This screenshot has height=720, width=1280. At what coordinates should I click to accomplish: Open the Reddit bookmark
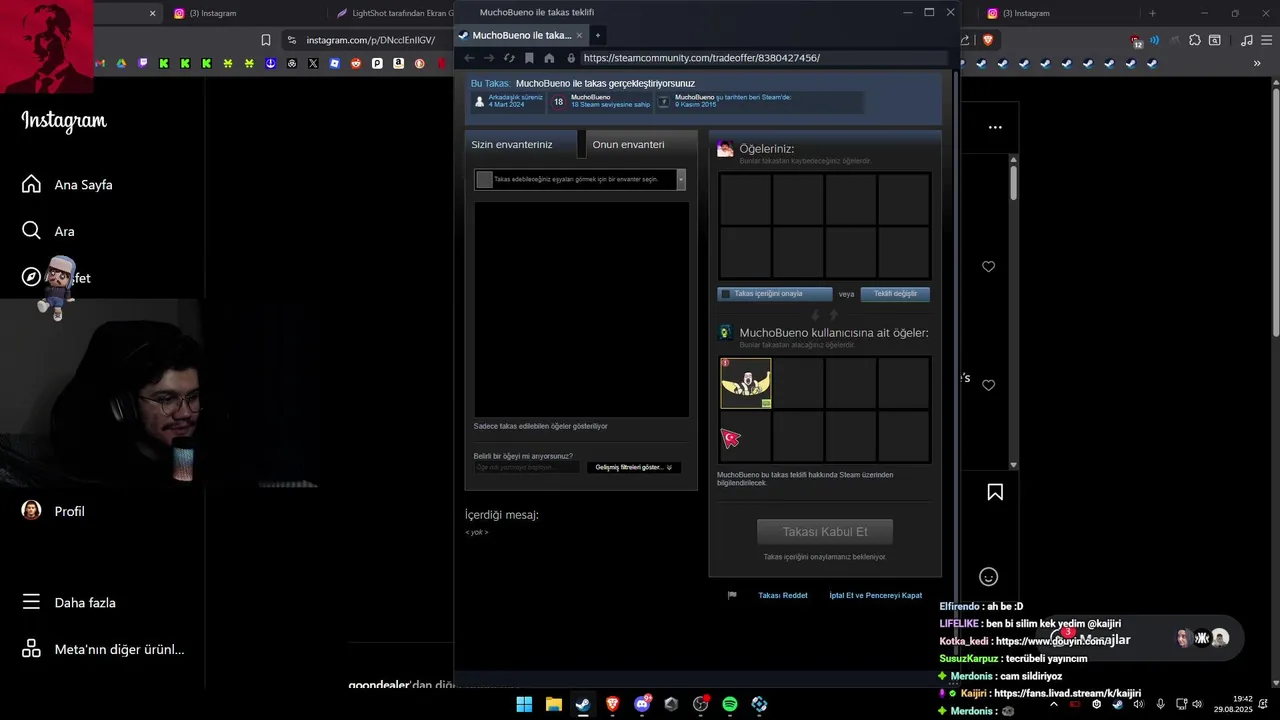pos(356,63)
